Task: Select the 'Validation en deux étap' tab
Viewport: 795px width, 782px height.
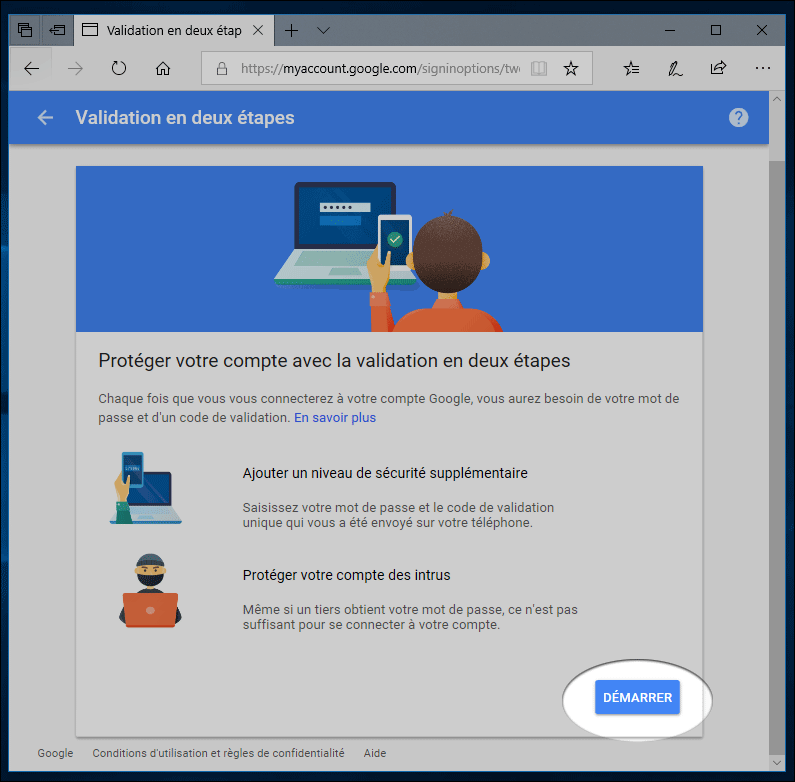Action: pos(173,30)
